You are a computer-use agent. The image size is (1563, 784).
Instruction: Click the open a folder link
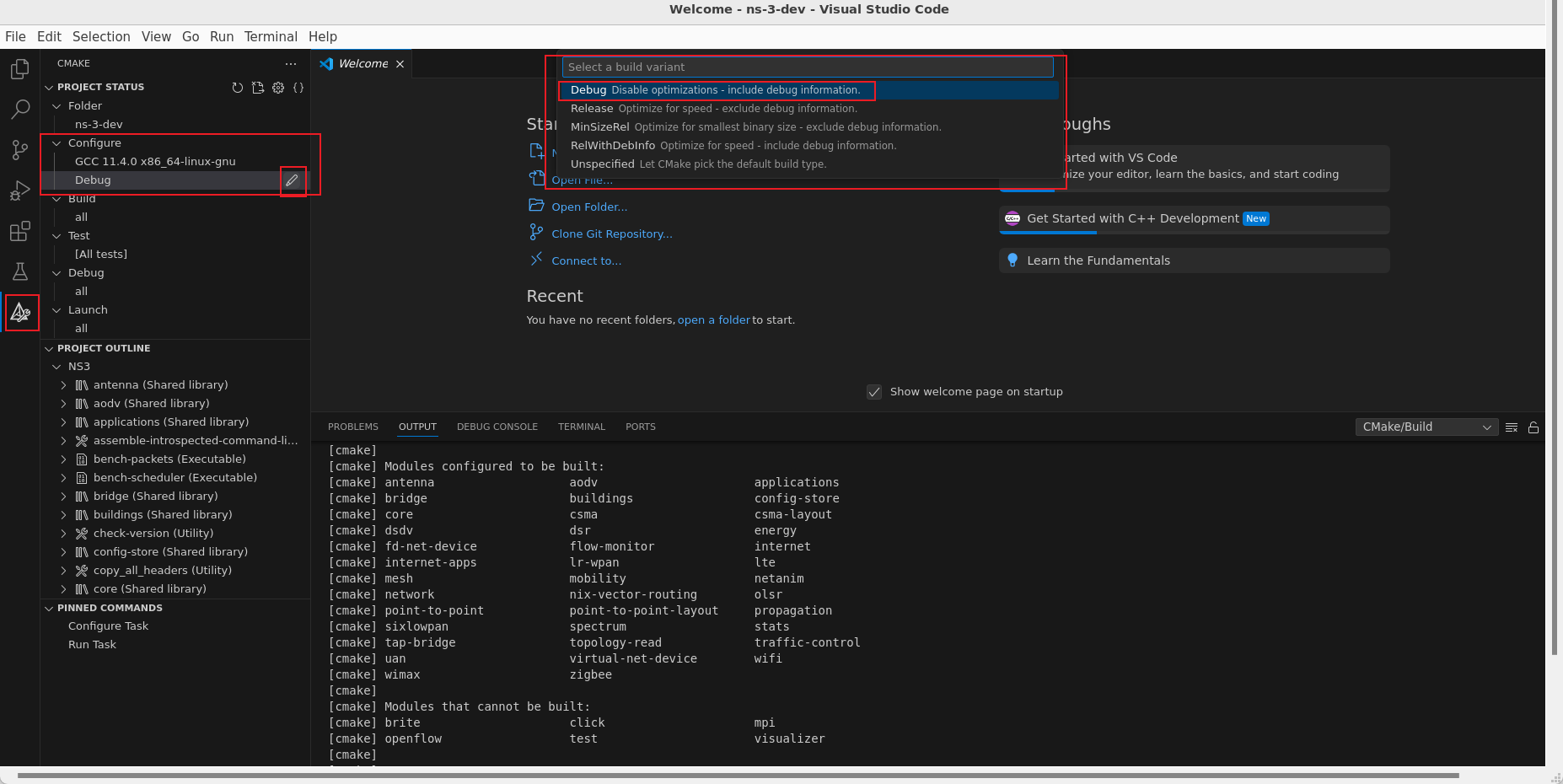coord(714,320)
